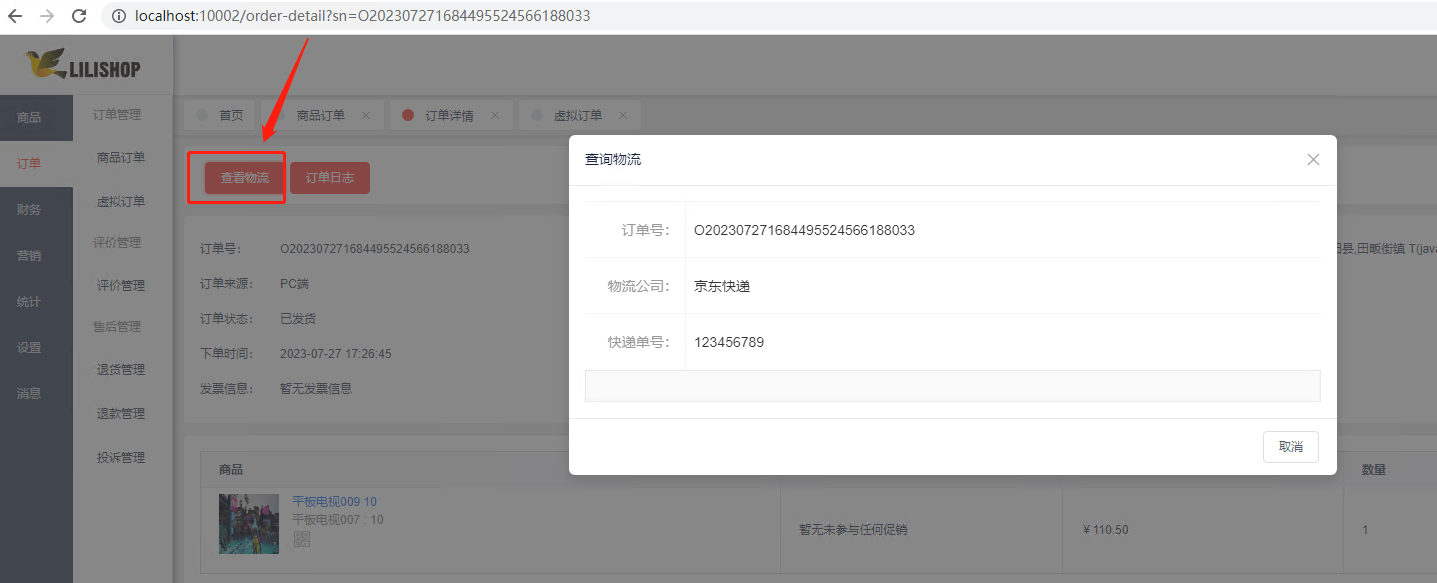Open 商品订单 submenu item
This screenshot has width=1437, height=583.
121,158
